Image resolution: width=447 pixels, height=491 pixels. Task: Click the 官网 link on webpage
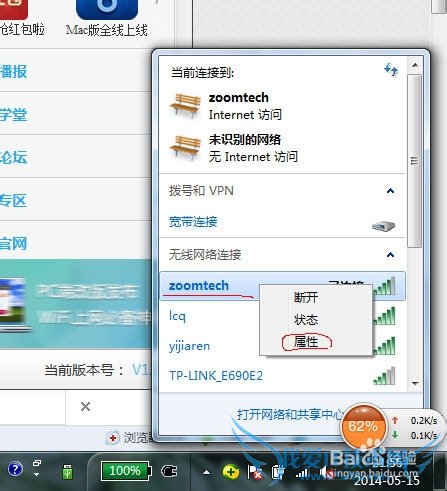tap(13, 243)
